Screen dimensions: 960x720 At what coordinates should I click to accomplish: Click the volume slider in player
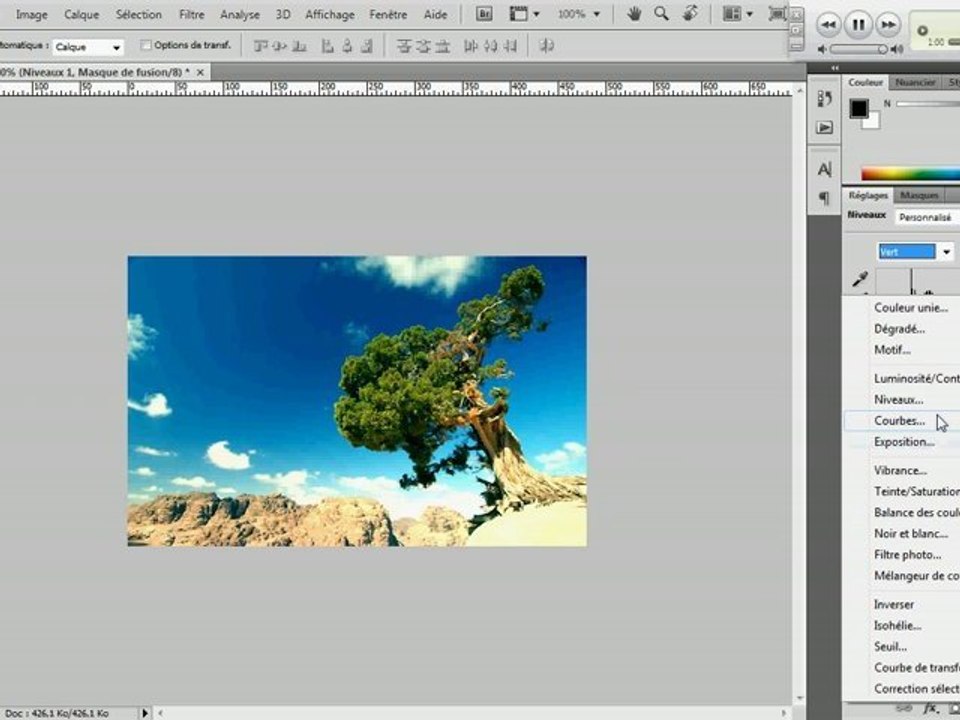859,49
